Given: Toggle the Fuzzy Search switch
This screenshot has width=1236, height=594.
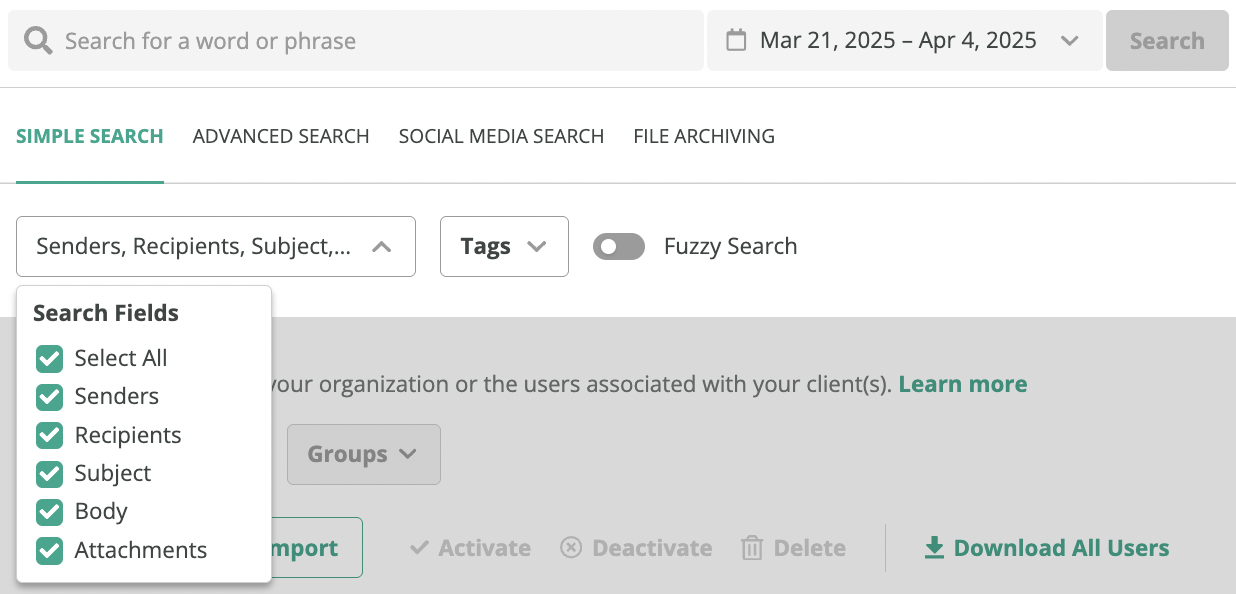Looking at the screenshot, I should coord(619,246).
